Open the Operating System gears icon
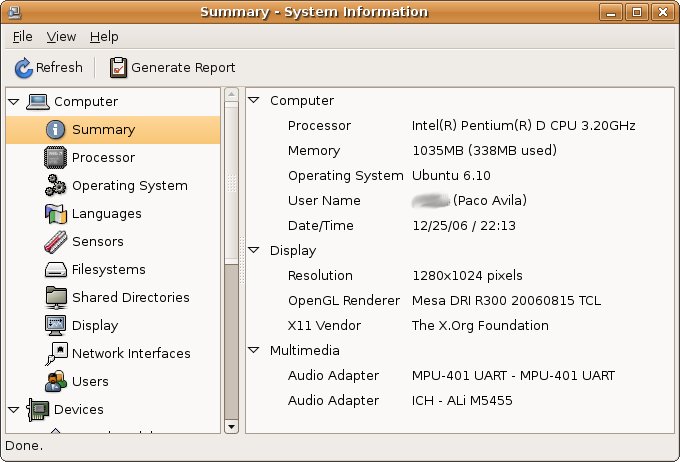Screen dimensions: 680x462 [x=56, y=186]
